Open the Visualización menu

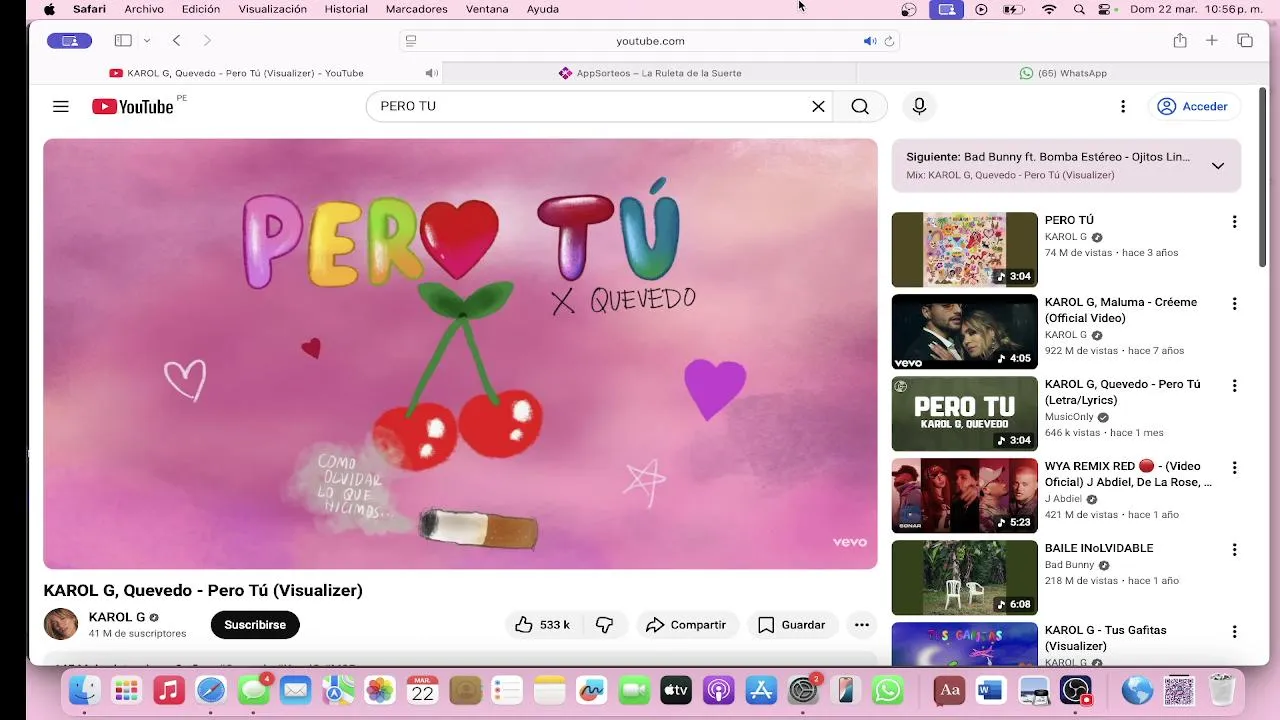[273, 9]
